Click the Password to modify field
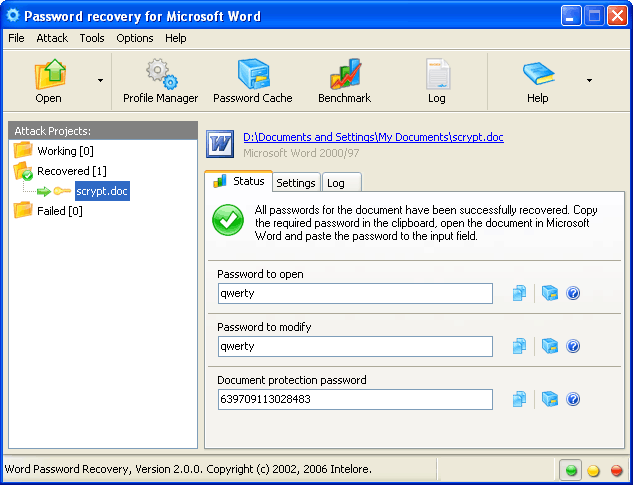Screen dimensions: 633x485 (355, 346)
